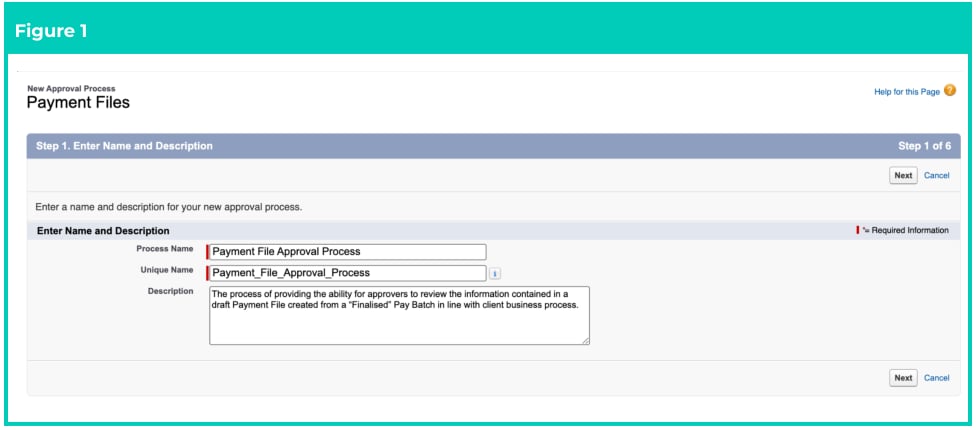Click the Step 1 of 6 indicator

pyautogui.click(x=924, y=146)
